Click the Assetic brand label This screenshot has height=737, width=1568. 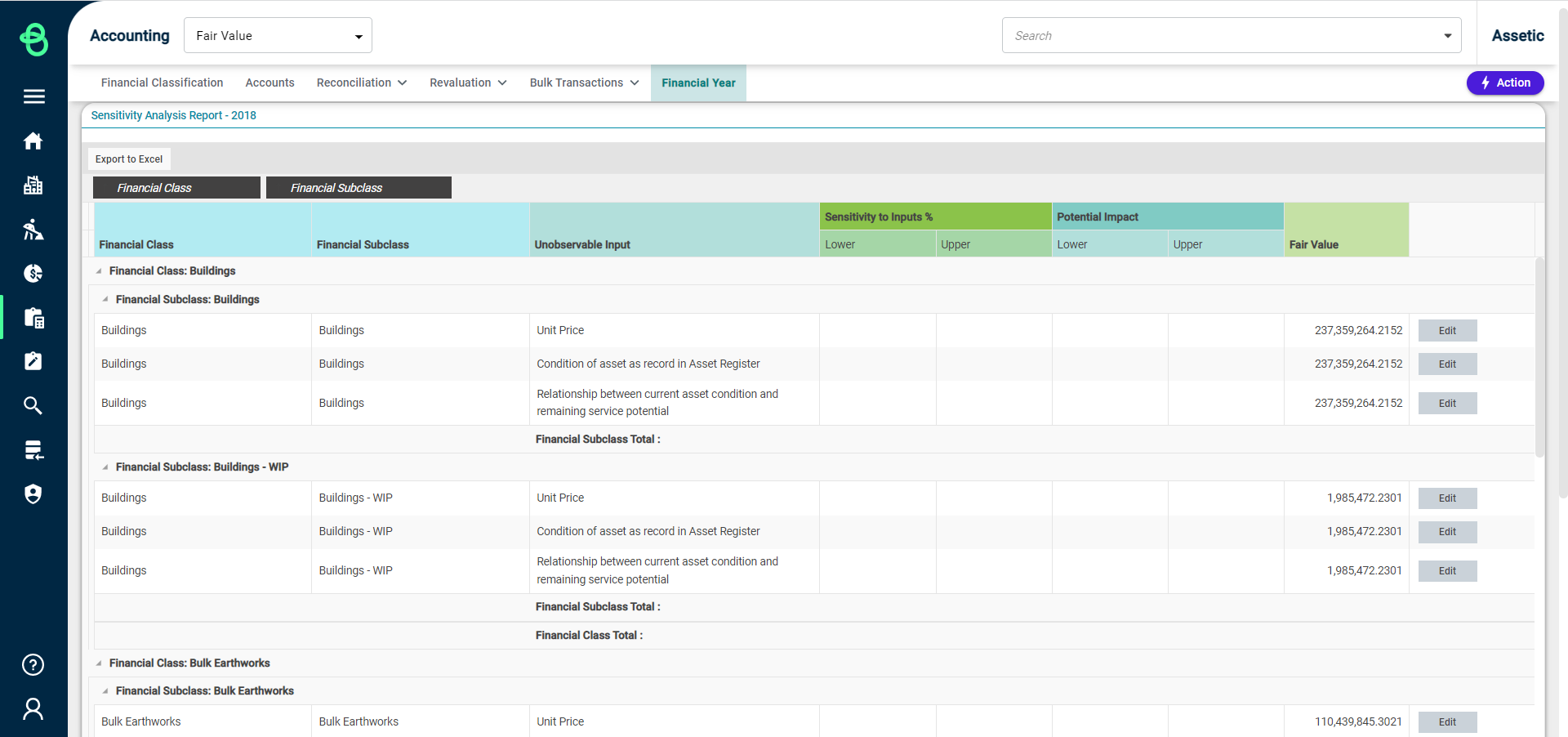coord(1517,35)
